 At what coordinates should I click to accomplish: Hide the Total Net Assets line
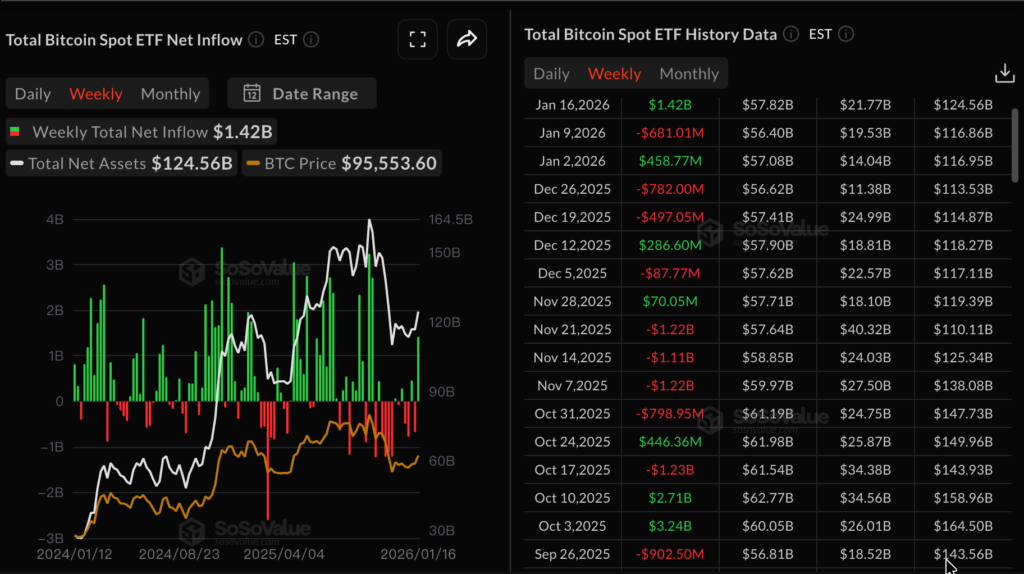tap(121, 163)
